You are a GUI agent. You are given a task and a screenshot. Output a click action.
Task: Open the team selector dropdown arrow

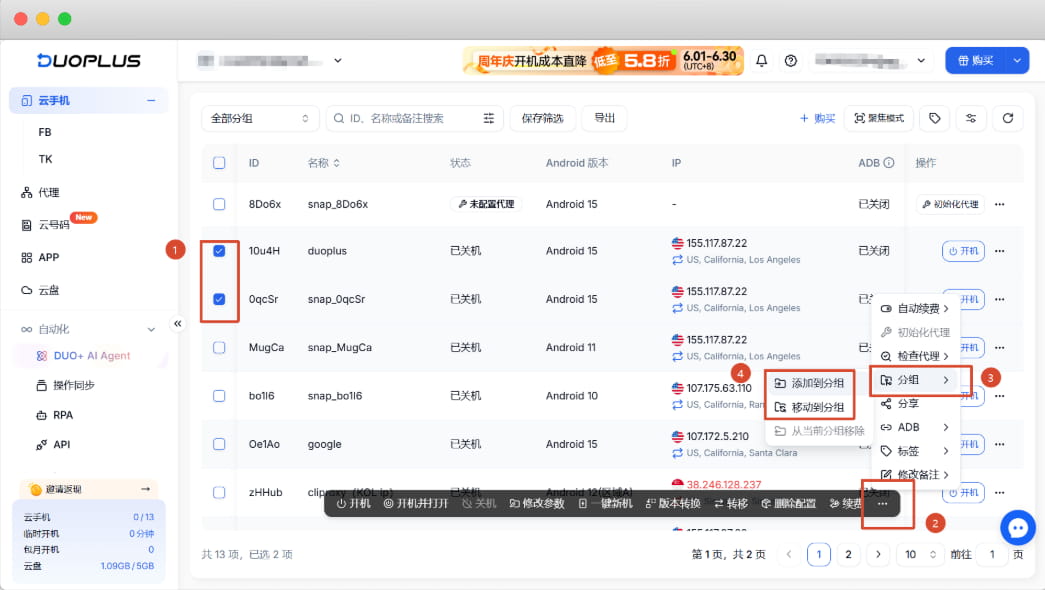[x=338, y=61]
